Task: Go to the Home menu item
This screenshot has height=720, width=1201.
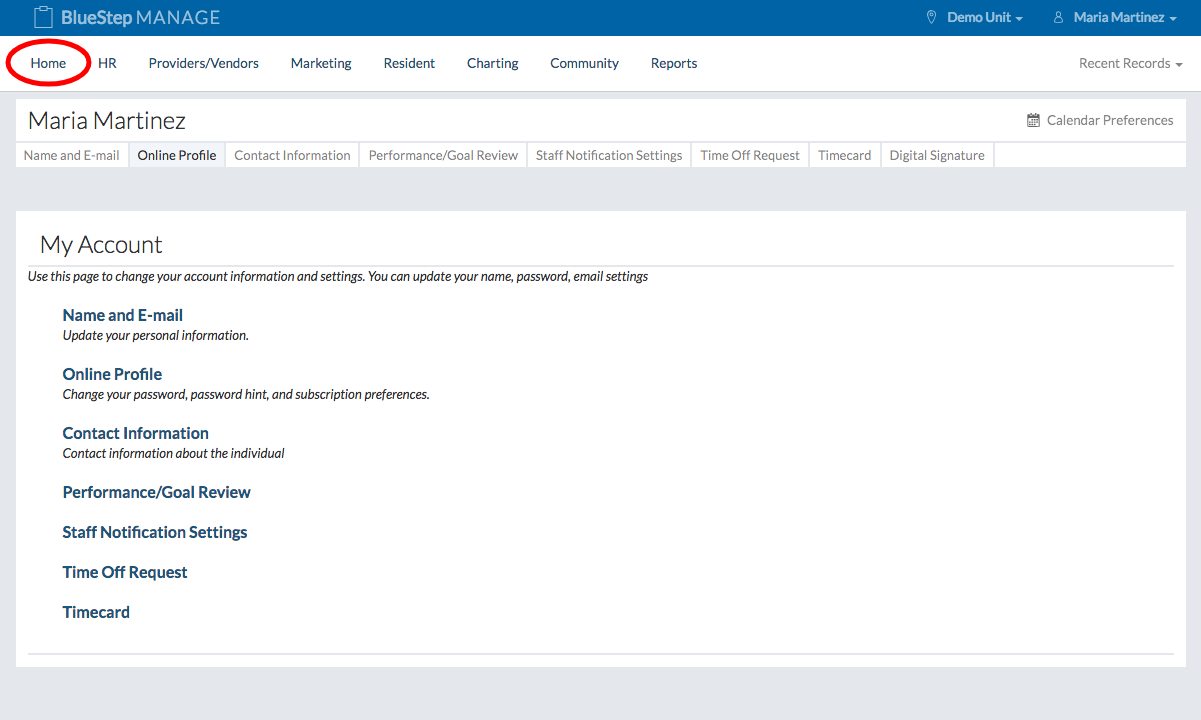Action: [x=48, y=63]
